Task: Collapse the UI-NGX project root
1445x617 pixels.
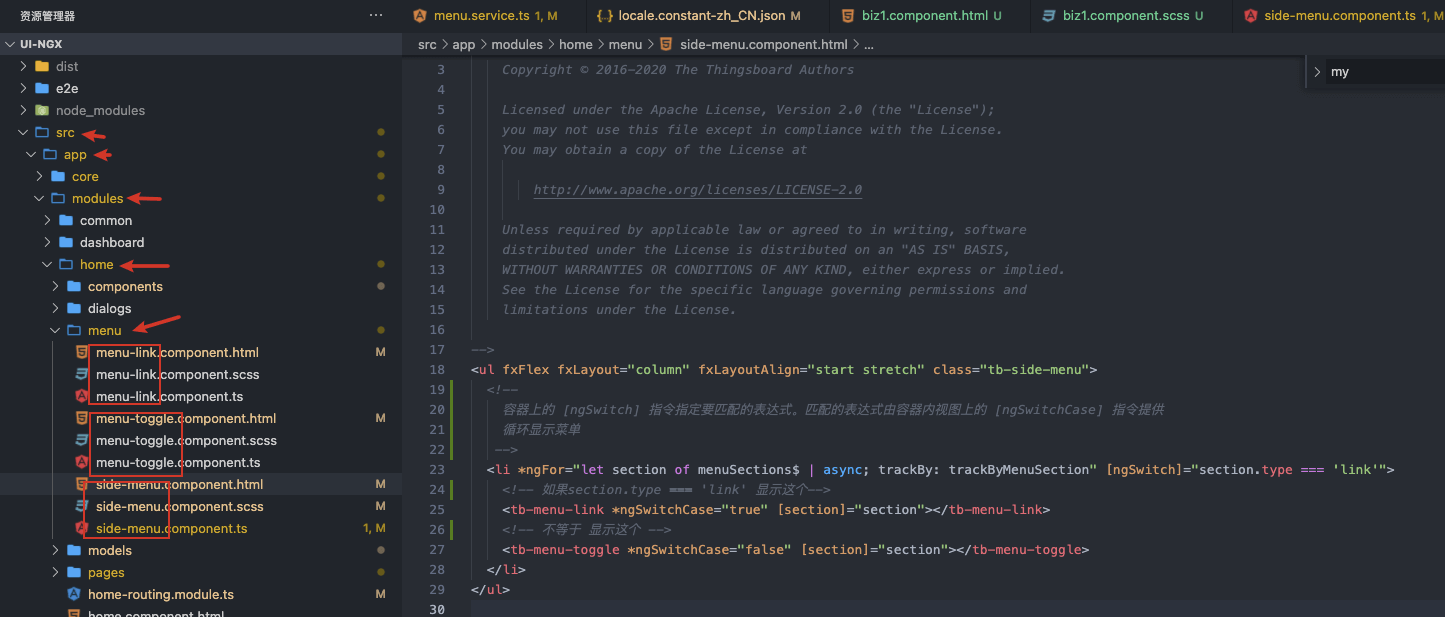Action: [x=11, y=44]
